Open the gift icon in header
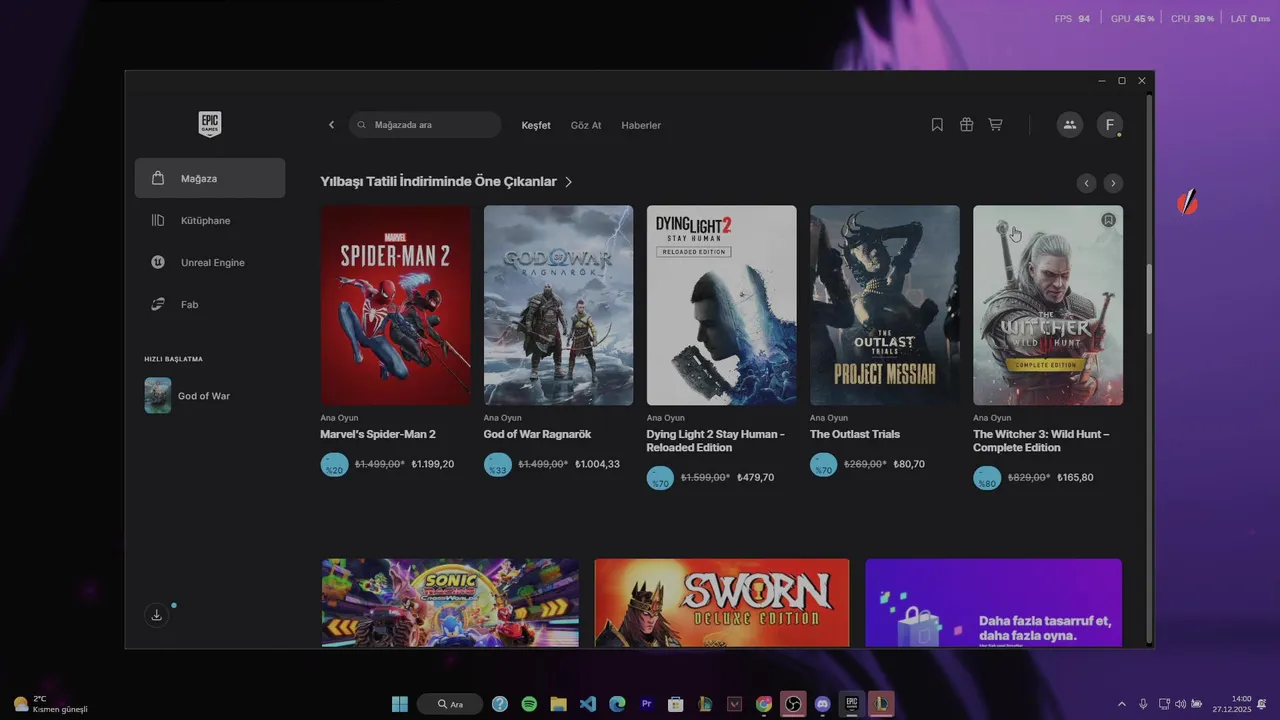 pos(966,125)
